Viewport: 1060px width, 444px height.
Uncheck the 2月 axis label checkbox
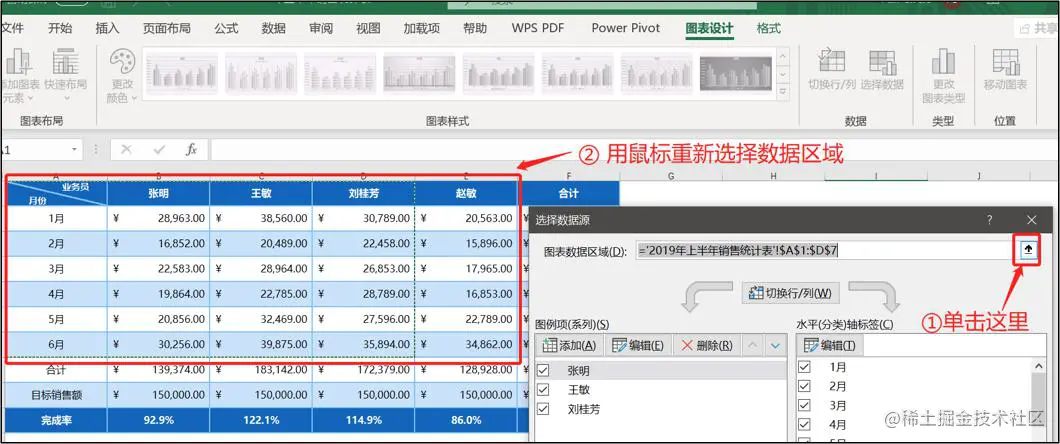(x=804, y=386)
